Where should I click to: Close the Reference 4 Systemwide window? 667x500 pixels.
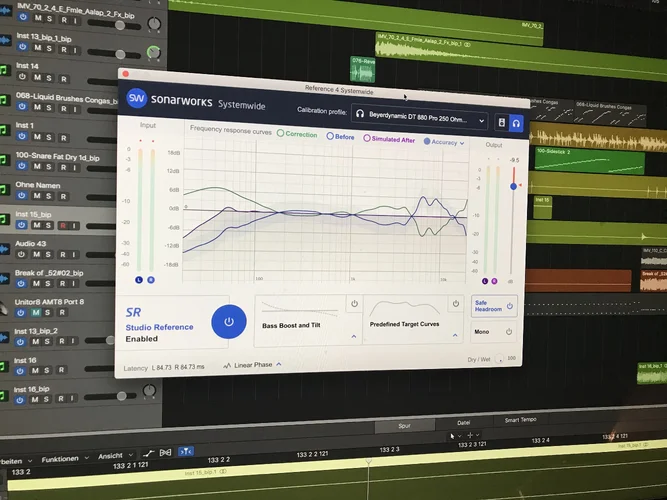pos(125,74)
